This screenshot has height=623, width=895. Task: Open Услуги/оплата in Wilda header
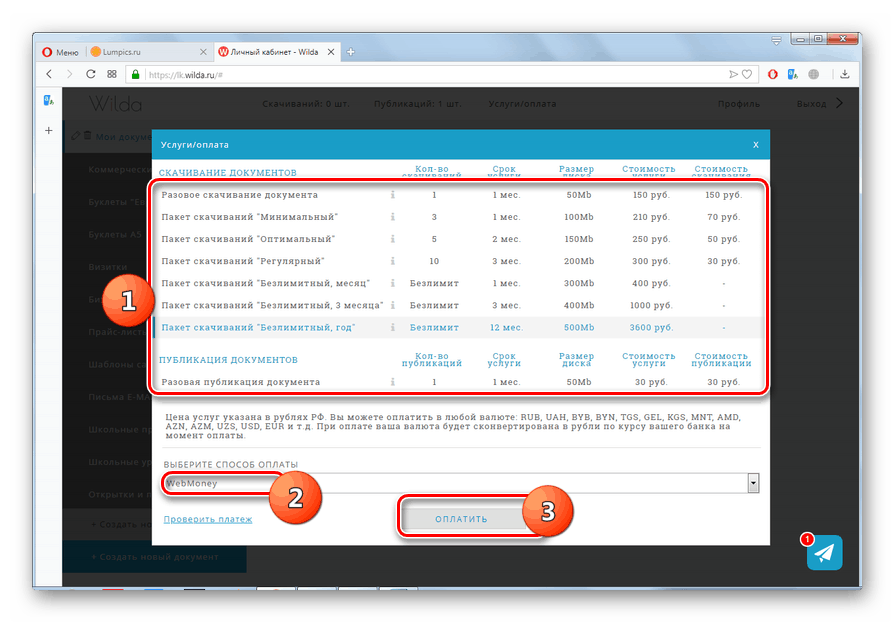coord(522,104)
